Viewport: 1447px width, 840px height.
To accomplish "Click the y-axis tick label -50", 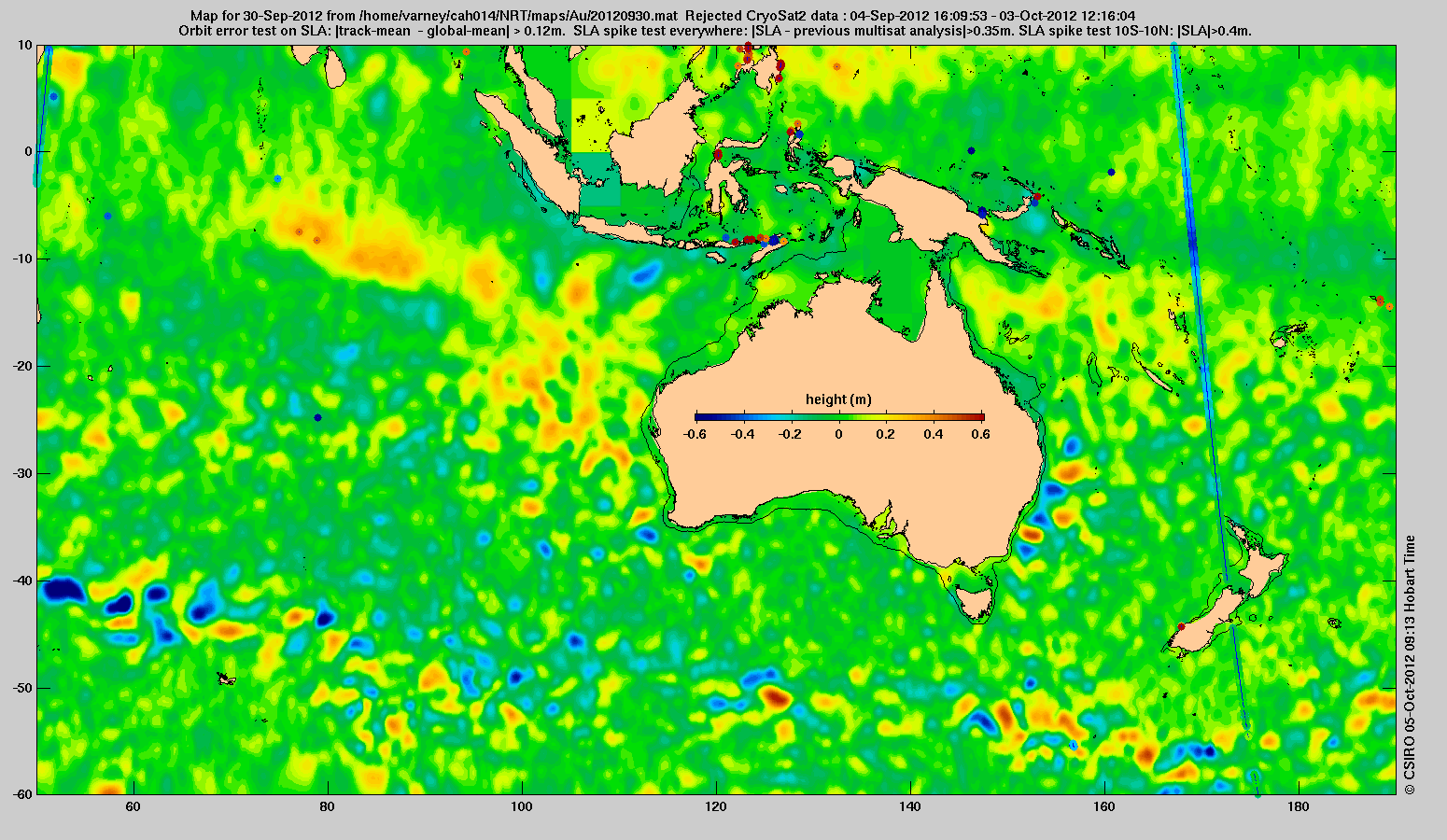I will coord(22,688).
